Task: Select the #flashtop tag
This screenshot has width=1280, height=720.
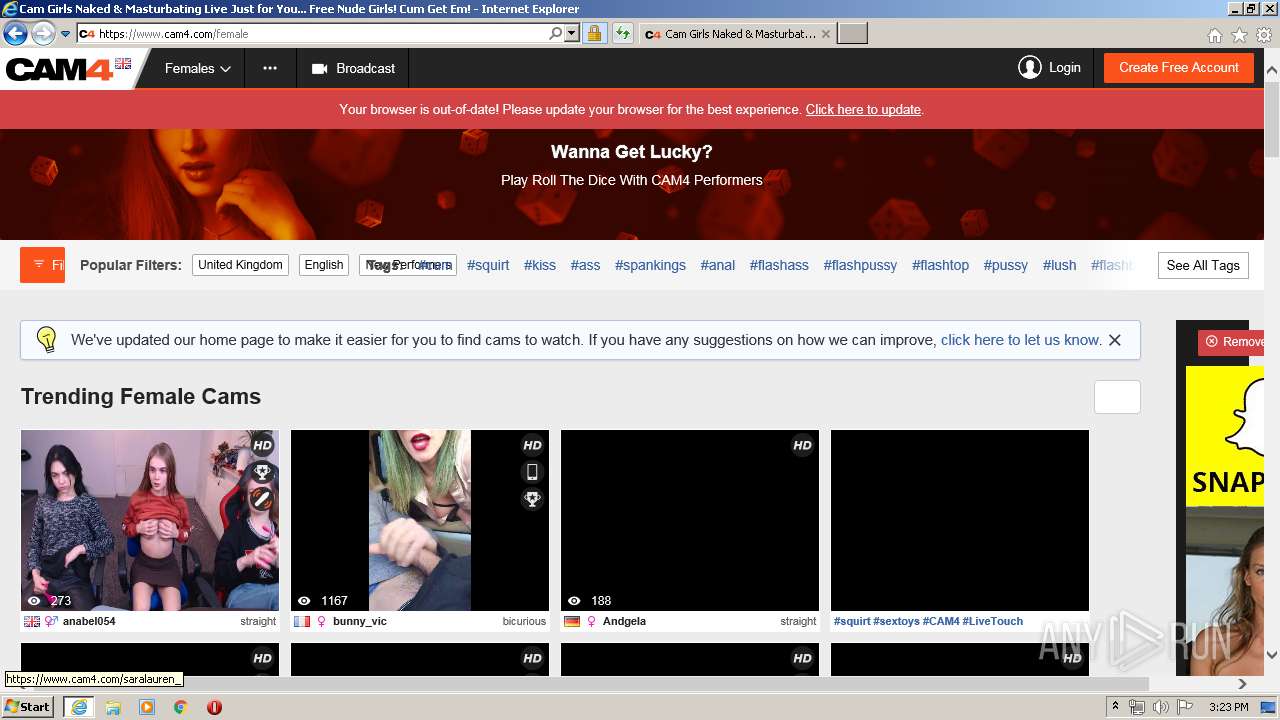Action: 940,265
